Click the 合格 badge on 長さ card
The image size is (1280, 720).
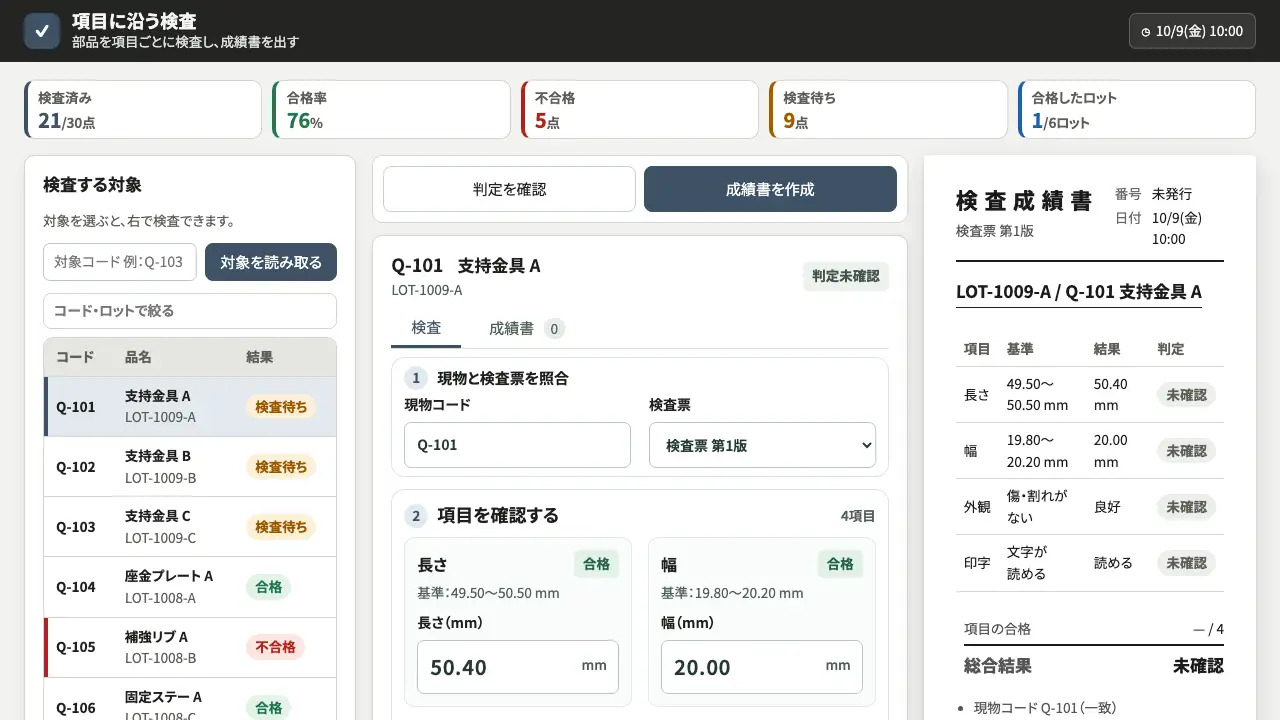[596, 564]
